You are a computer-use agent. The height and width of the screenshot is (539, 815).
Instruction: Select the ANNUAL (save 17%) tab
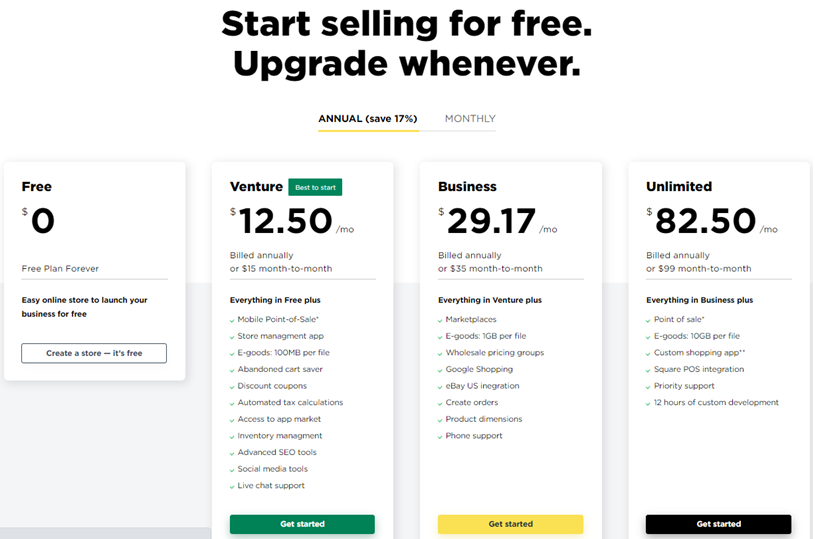click(367, 119)
